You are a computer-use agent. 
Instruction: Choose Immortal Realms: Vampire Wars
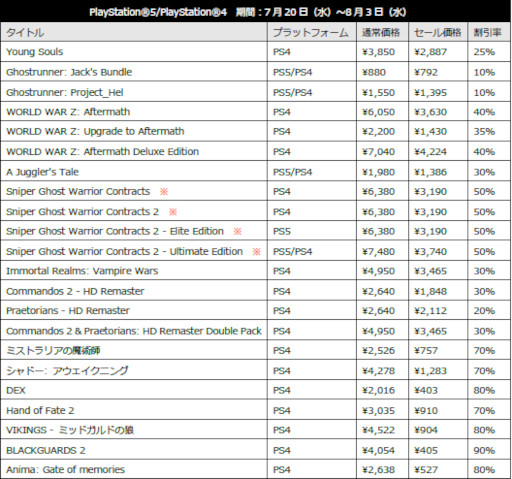(82, 271)
